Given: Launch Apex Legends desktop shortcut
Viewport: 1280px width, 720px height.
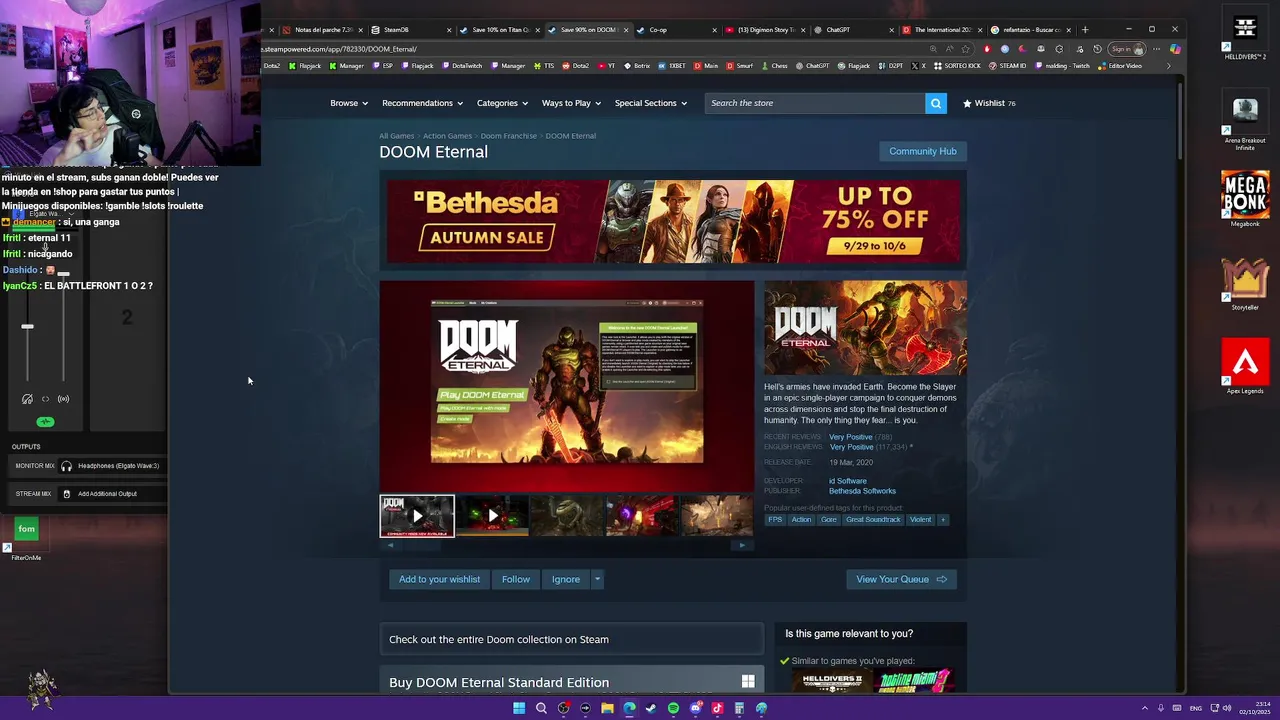Looking at the screenshot, I should (1245, 366).
